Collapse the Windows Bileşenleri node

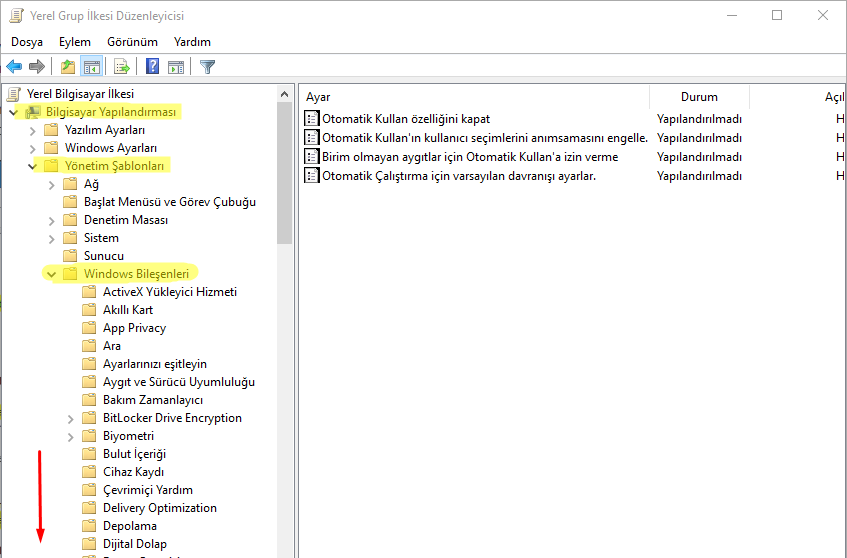coord(51,274)
